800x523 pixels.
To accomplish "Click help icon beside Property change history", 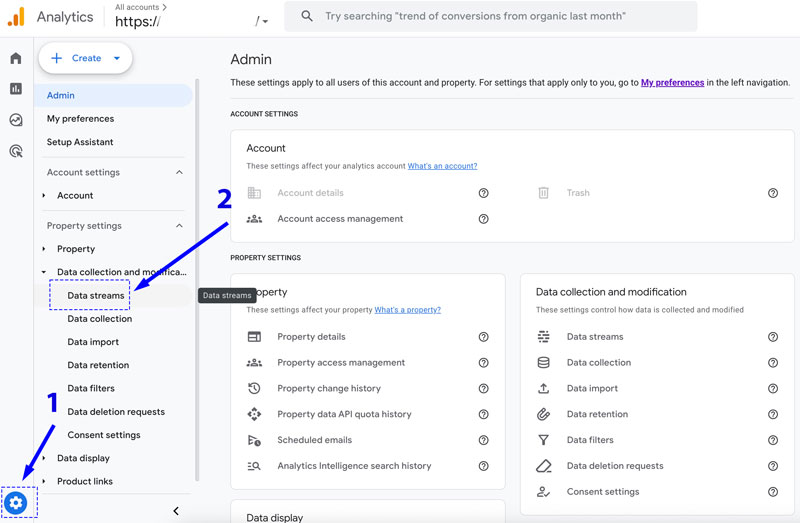I will click(483, 389).
